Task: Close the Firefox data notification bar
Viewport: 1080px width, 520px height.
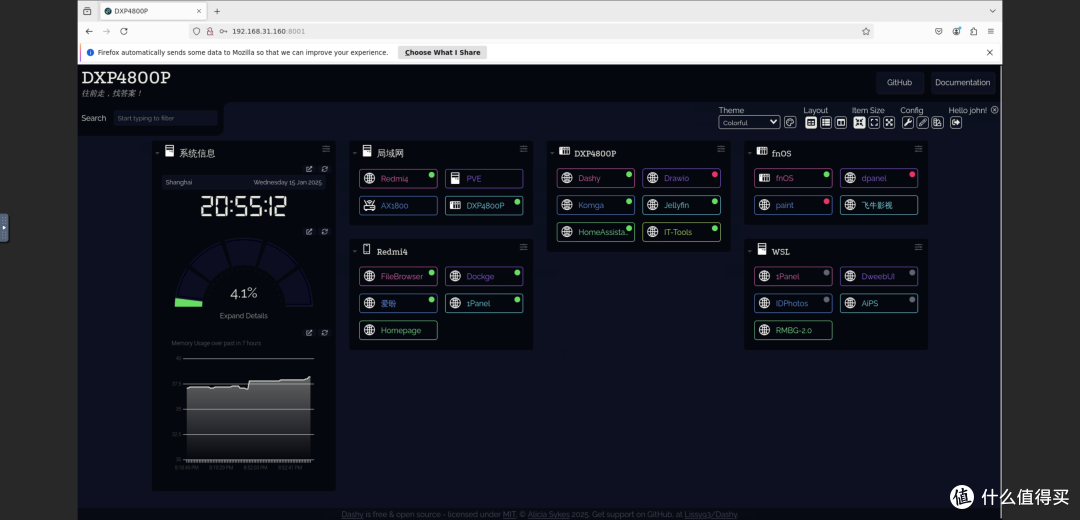Action: click(990, 52)
